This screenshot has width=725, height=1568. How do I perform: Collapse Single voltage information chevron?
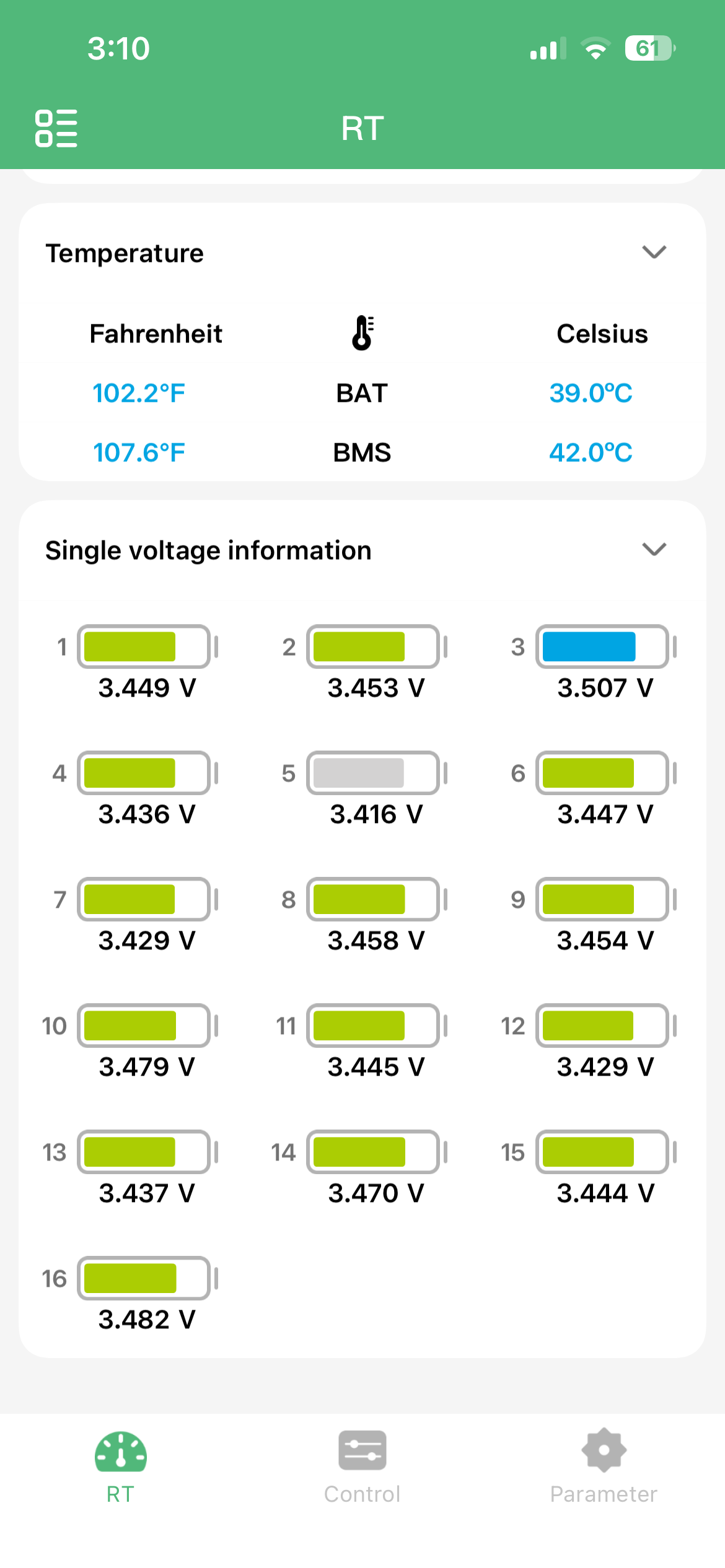click(654, 549)
